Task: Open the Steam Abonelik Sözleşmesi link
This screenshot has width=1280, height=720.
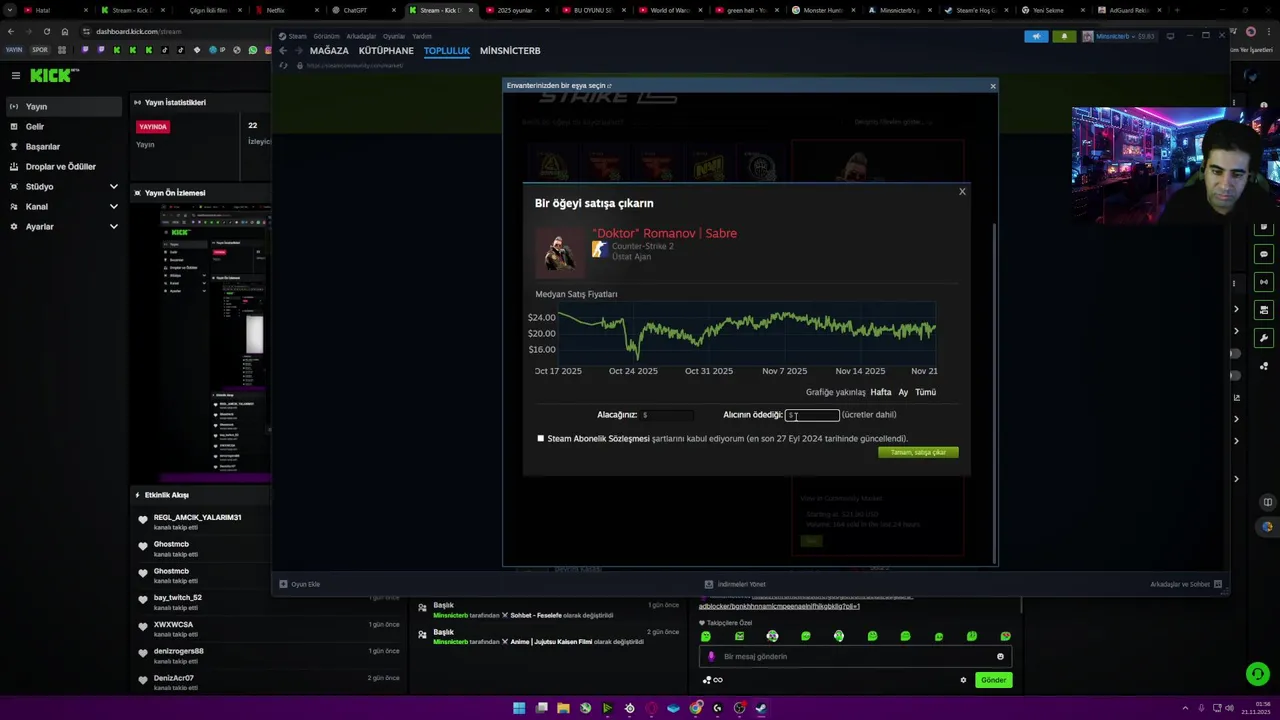Action: (x=598, y=438)
